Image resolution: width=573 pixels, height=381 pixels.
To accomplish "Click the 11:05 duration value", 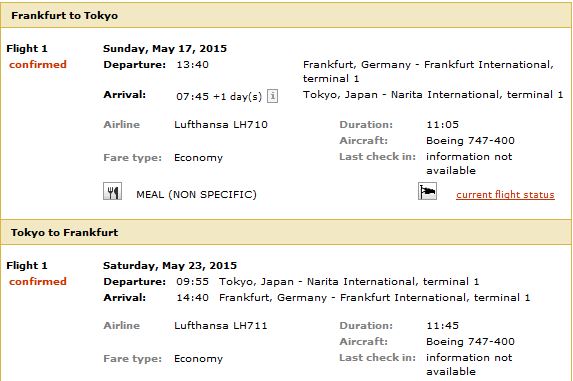I will (443, 125).
